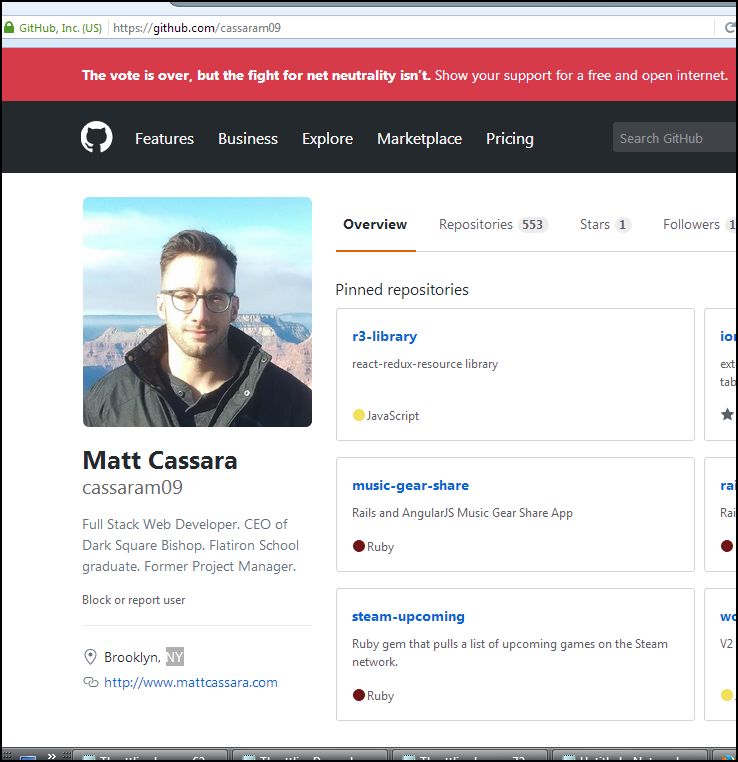The height and width of the screenshot is (762, 738).
Task: Click the Pinned repositories heading
Action: (x=402, y=290)
